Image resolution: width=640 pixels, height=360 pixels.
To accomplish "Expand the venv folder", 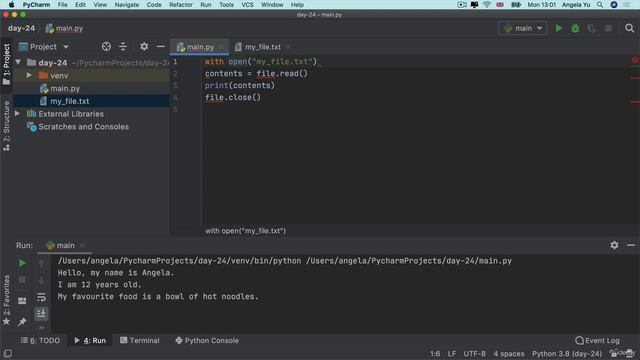I will [x=29, y=76].
